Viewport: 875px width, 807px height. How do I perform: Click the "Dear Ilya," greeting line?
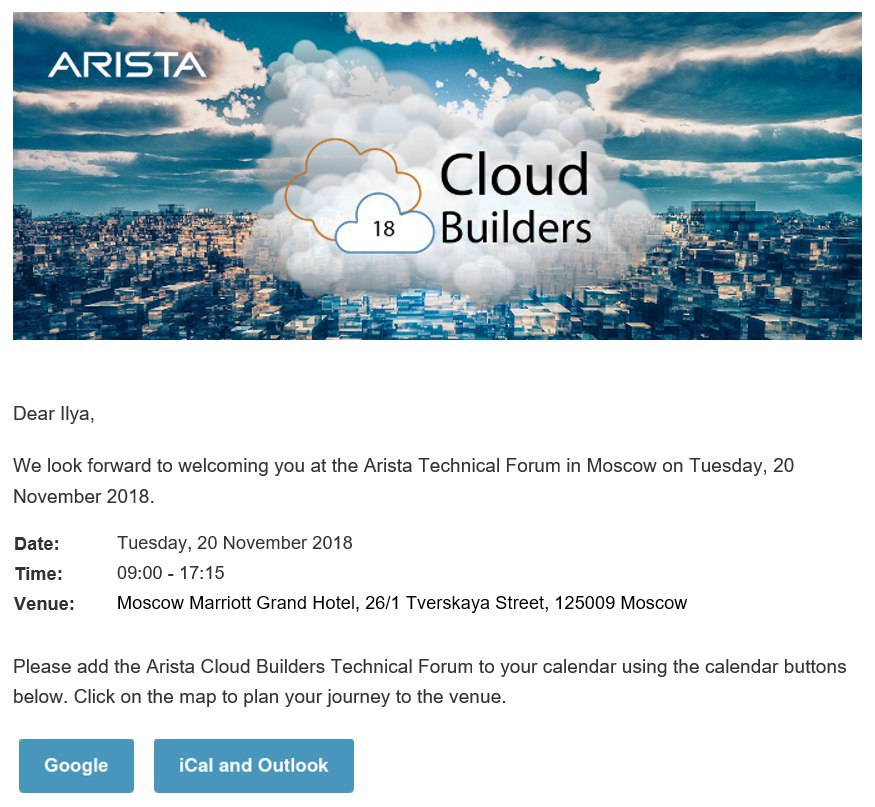click(54, 414)
